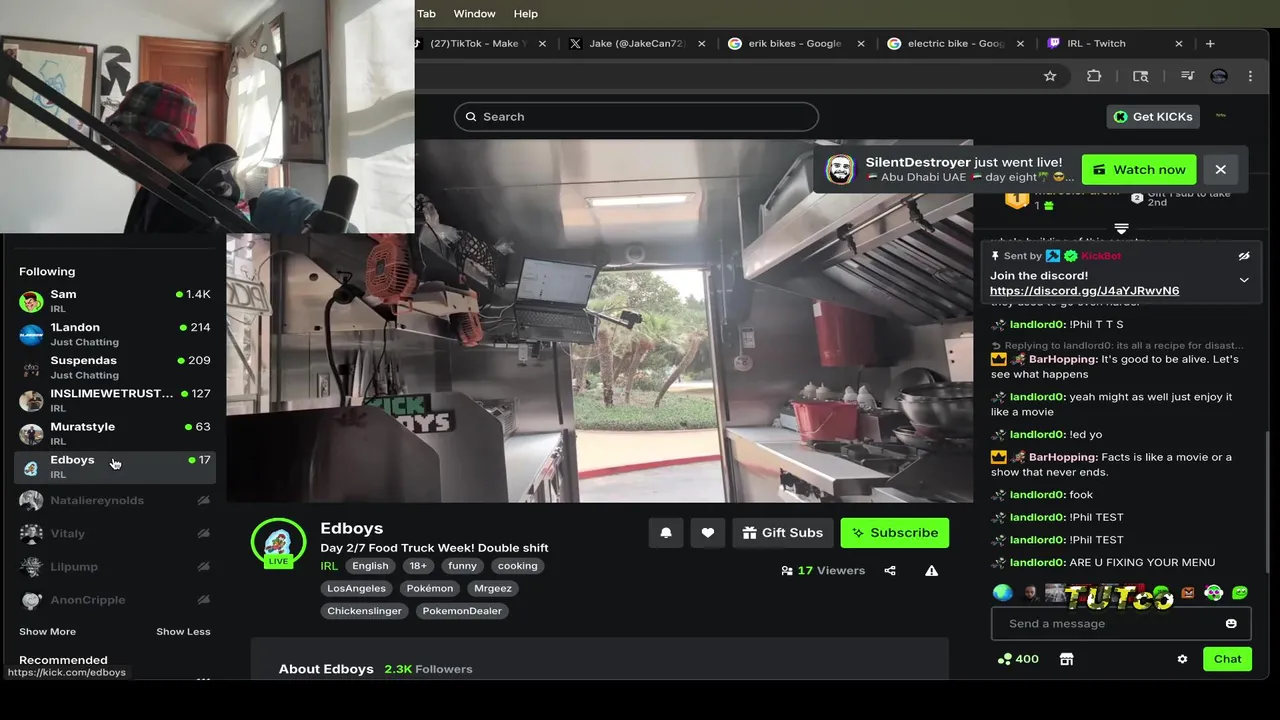This screenshot has height=720, width=1280.
Task: Click the LosAngeles tag
Action: pyautogui.click(x=356, y=588)
